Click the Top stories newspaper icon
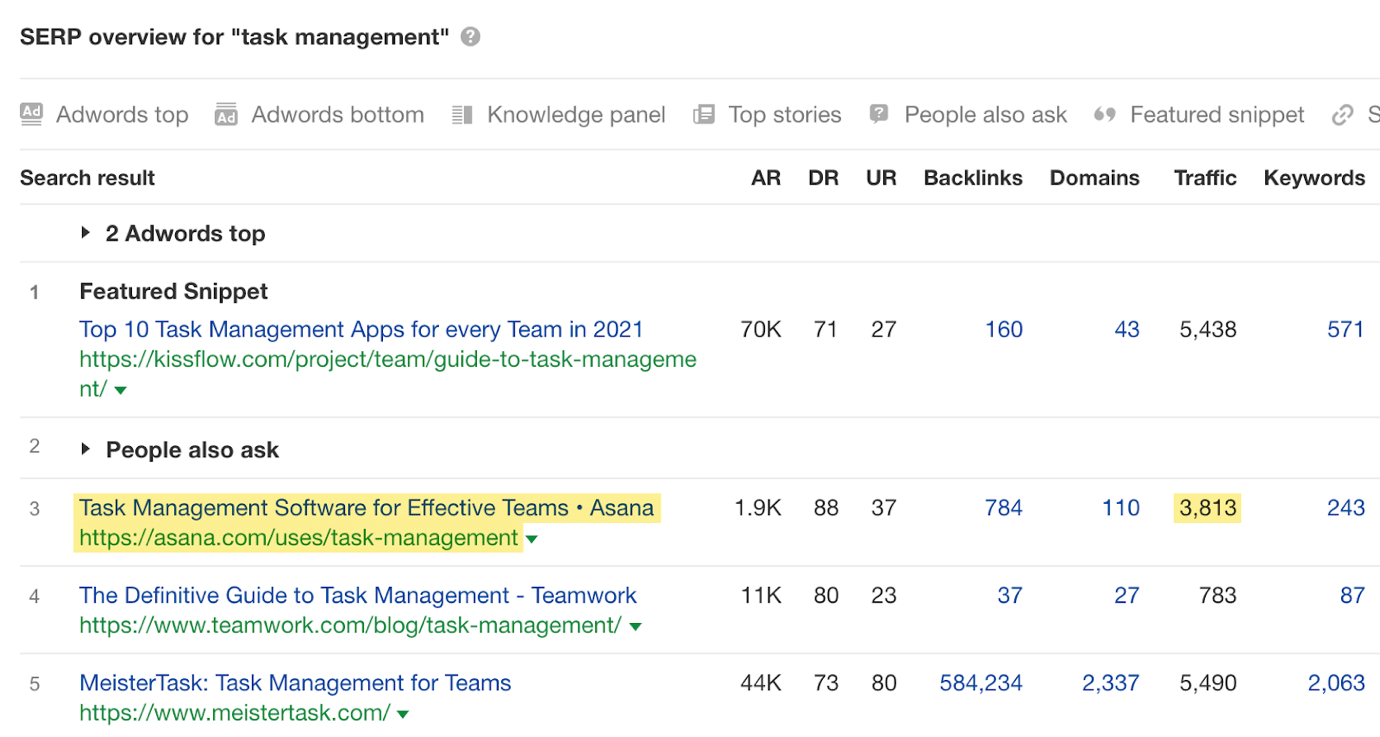Image resolution: width=1380 pixels, height=737 pixels. pos(704,115)
